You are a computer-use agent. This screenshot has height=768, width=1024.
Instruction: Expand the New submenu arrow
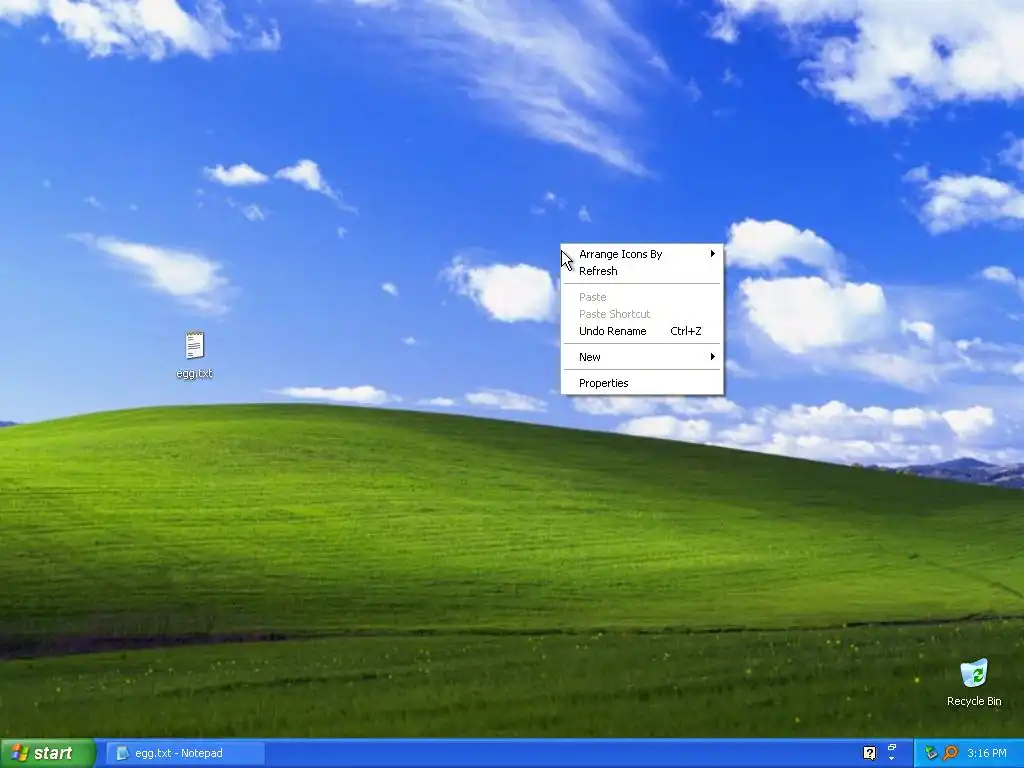[712, 357]
